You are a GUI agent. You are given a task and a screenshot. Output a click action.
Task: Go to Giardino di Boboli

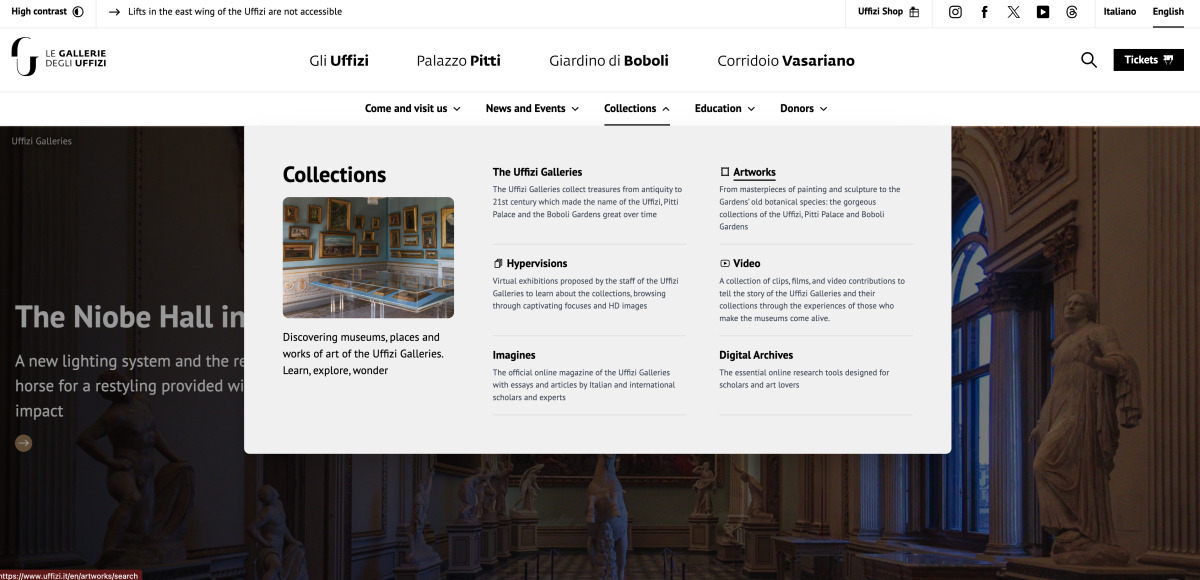pyautogui.click(x=608, y=60)
